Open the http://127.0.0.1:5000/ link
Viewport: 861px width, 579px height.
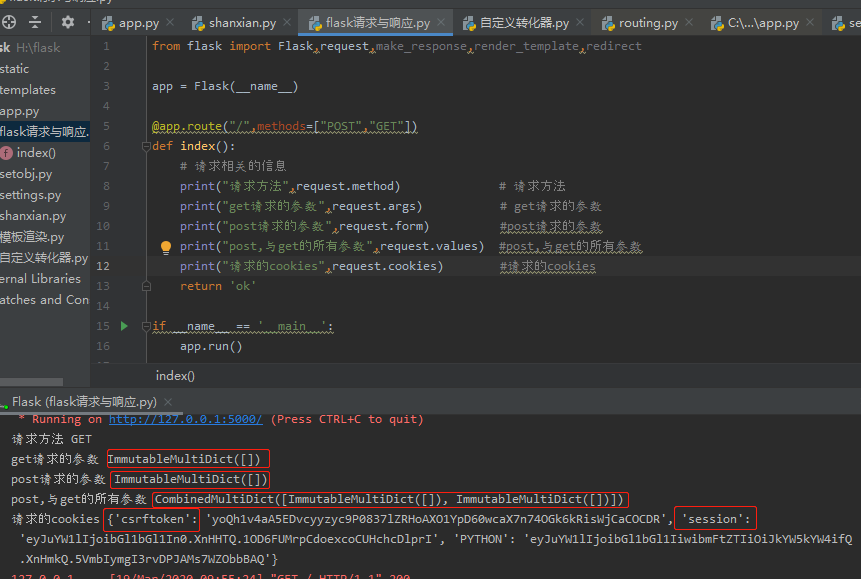pos(186,419)
